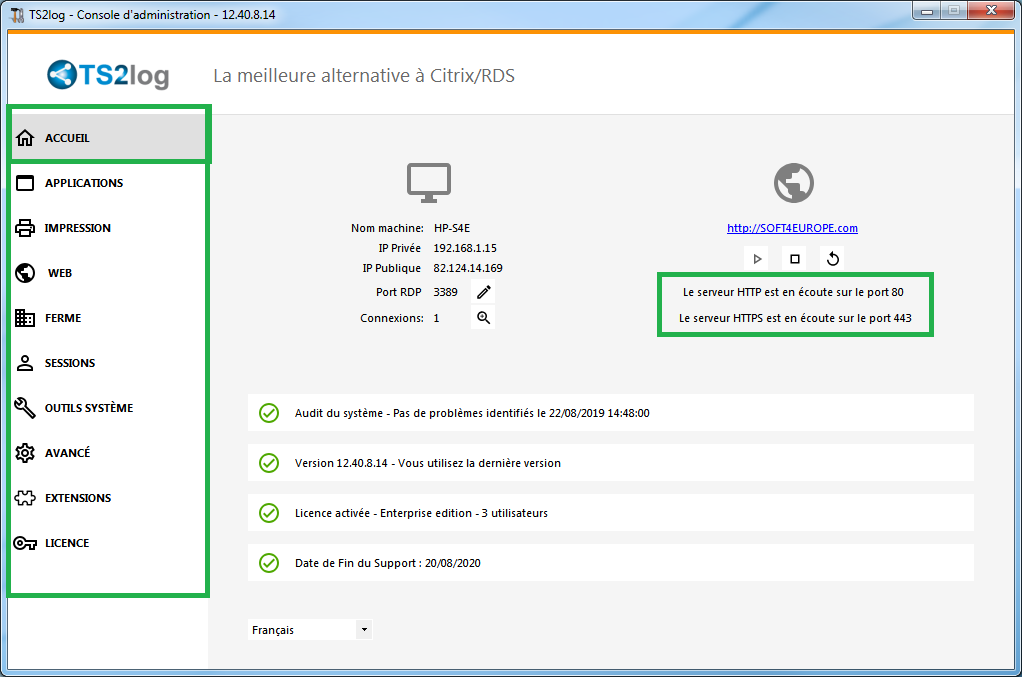
Task: Select the RDP port value 3389
Action: pyautogui.click(x=445, y=292)
